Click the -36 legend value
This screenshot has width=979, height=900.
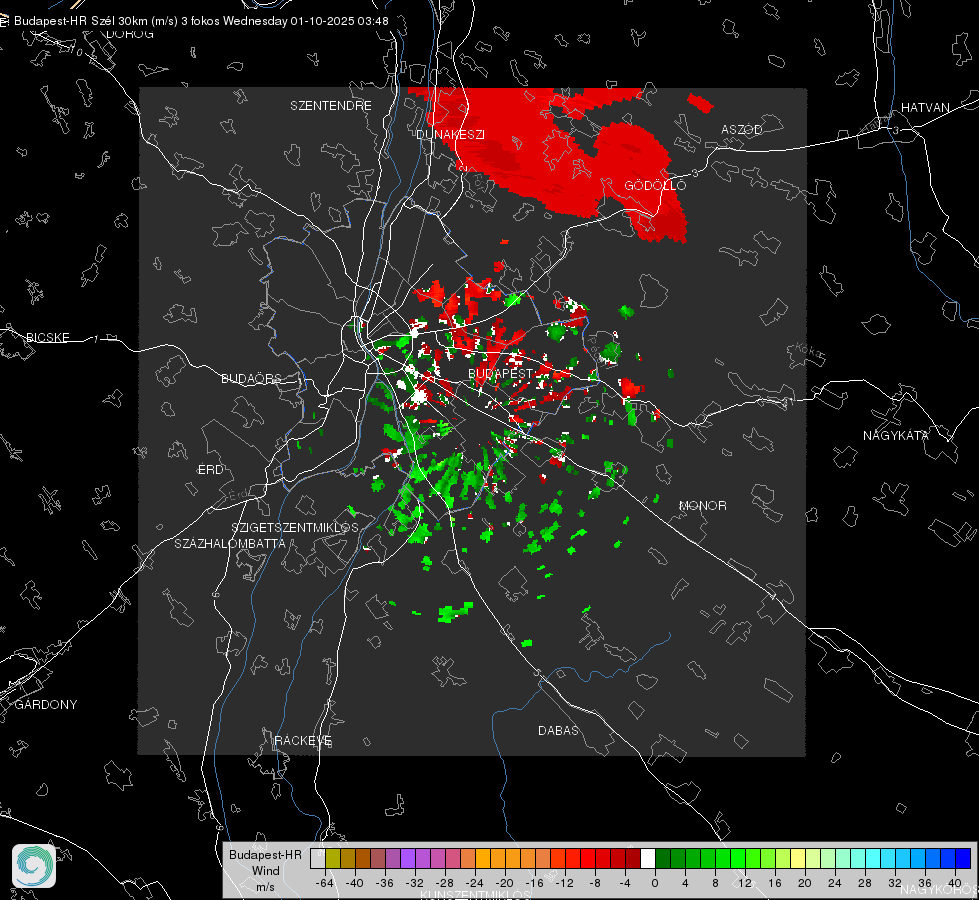pyautogui.click(x=385, y=883)
